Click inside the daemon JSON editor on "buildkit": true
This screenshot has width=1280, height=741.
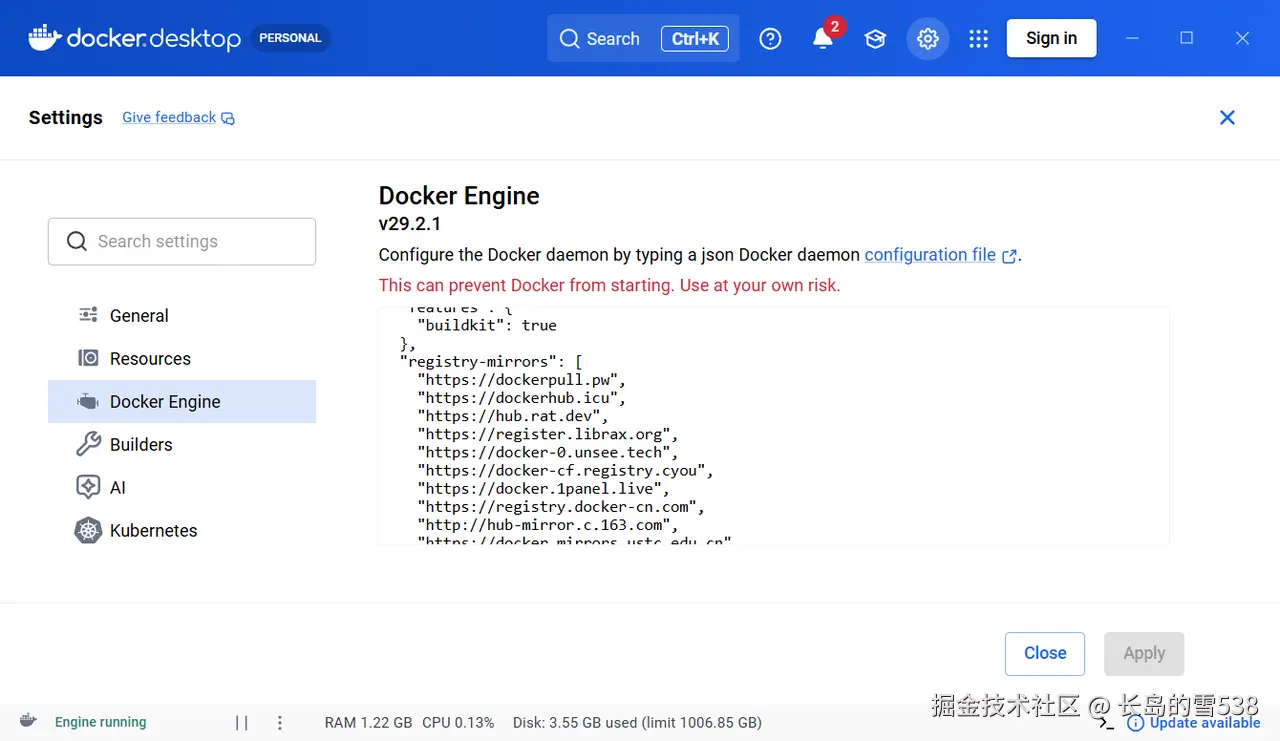[x=487, y=325]
